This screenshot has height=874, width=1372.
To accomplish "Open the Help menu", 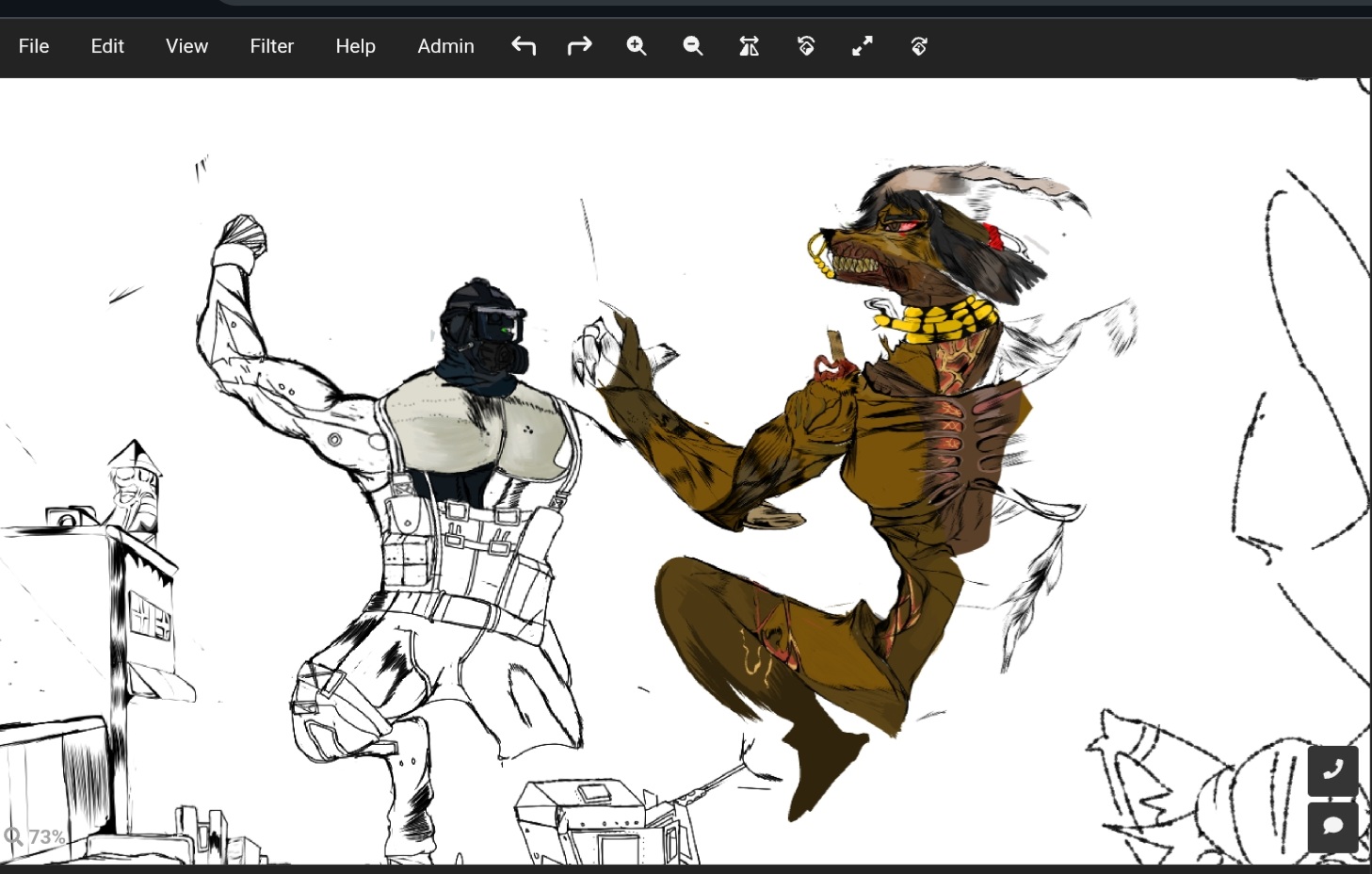I will [355, 46].
